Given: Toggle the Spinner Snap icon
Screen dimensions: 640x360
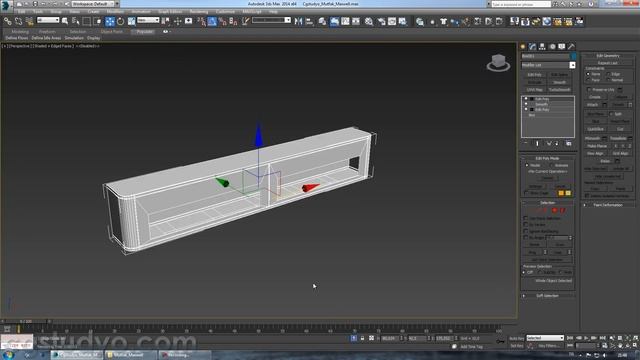Looking at the screenshot, I should coord(233,21).
